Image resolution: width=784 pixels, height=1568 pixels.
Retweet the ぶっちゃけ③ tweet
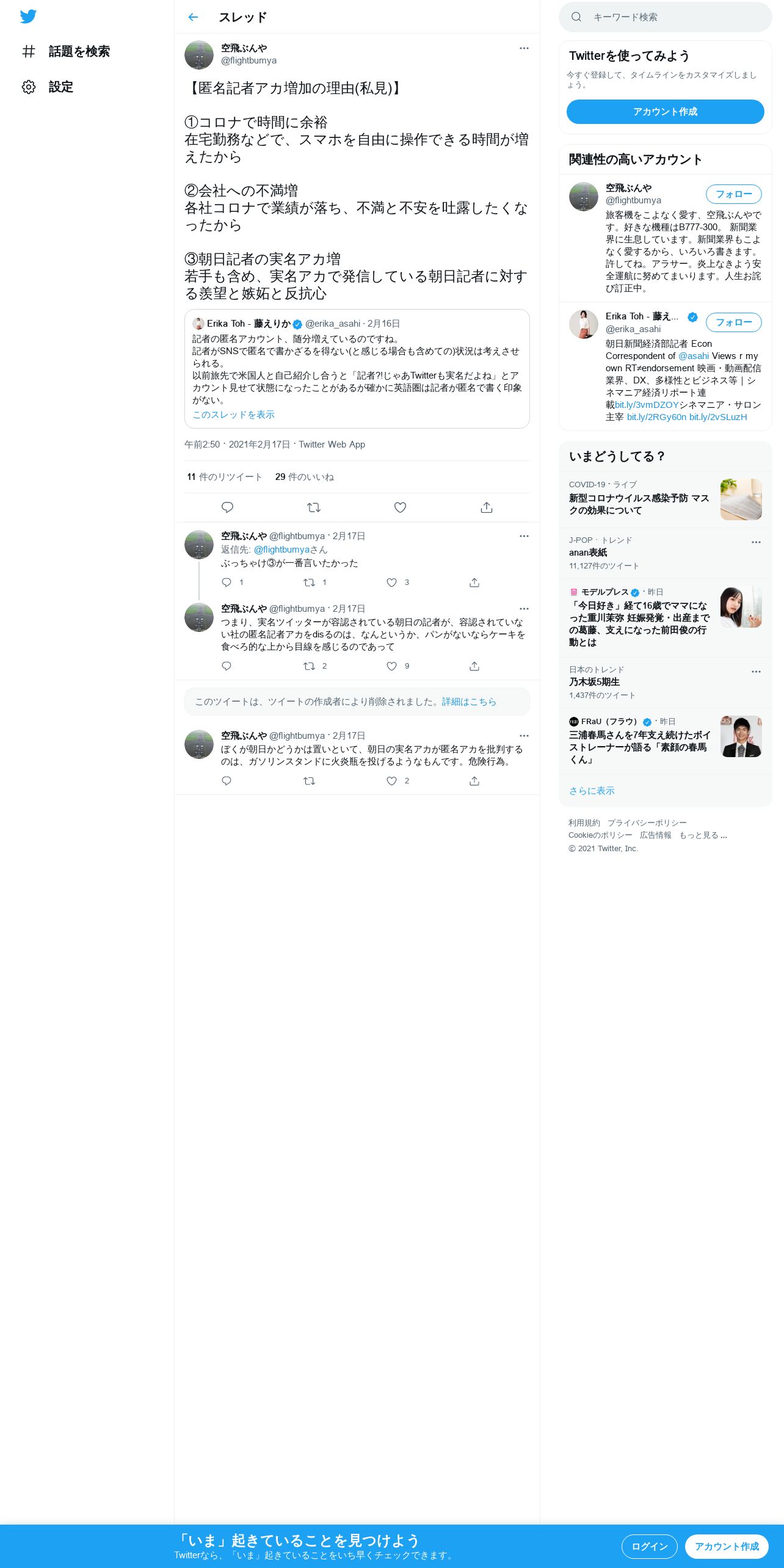(310, 583)
